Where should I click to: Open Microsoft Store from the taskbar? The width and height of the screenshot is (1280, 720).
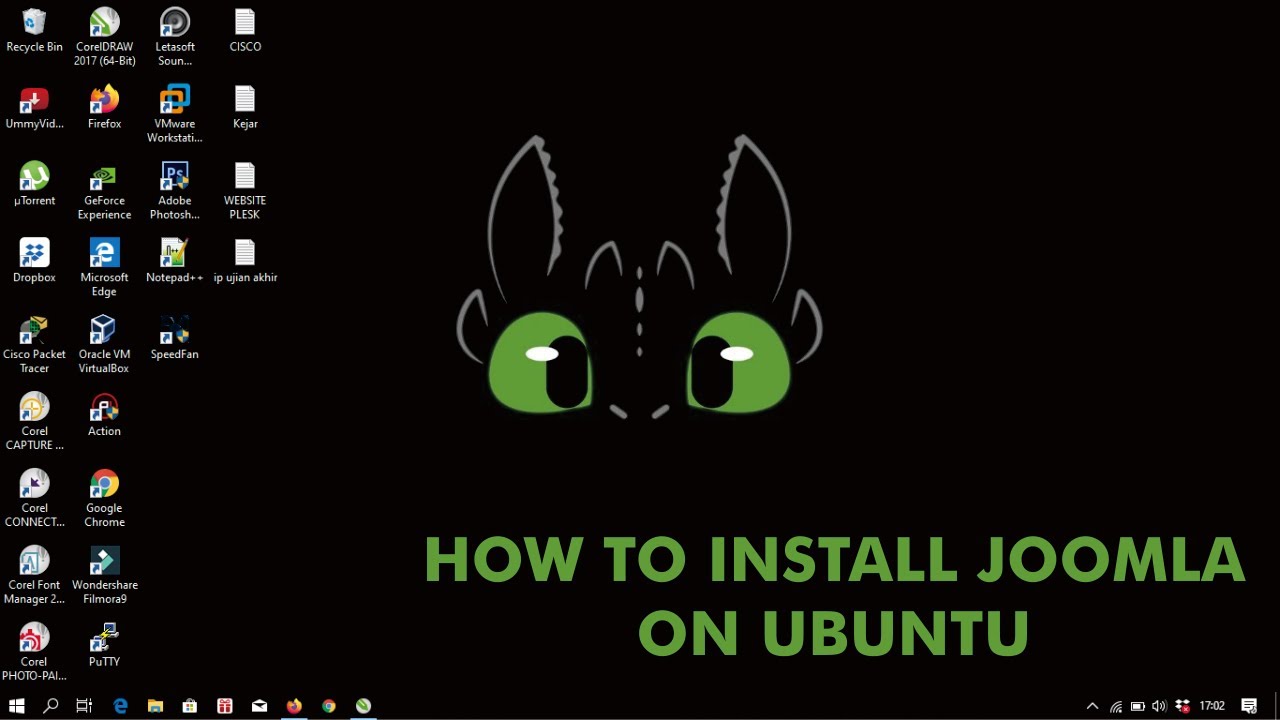click(x=190, y=706)
